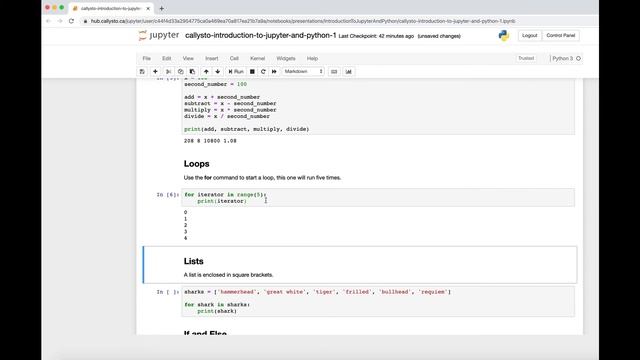Open the View menu
The width and height of the screenshot is (640, 360).
pos(188,58)
